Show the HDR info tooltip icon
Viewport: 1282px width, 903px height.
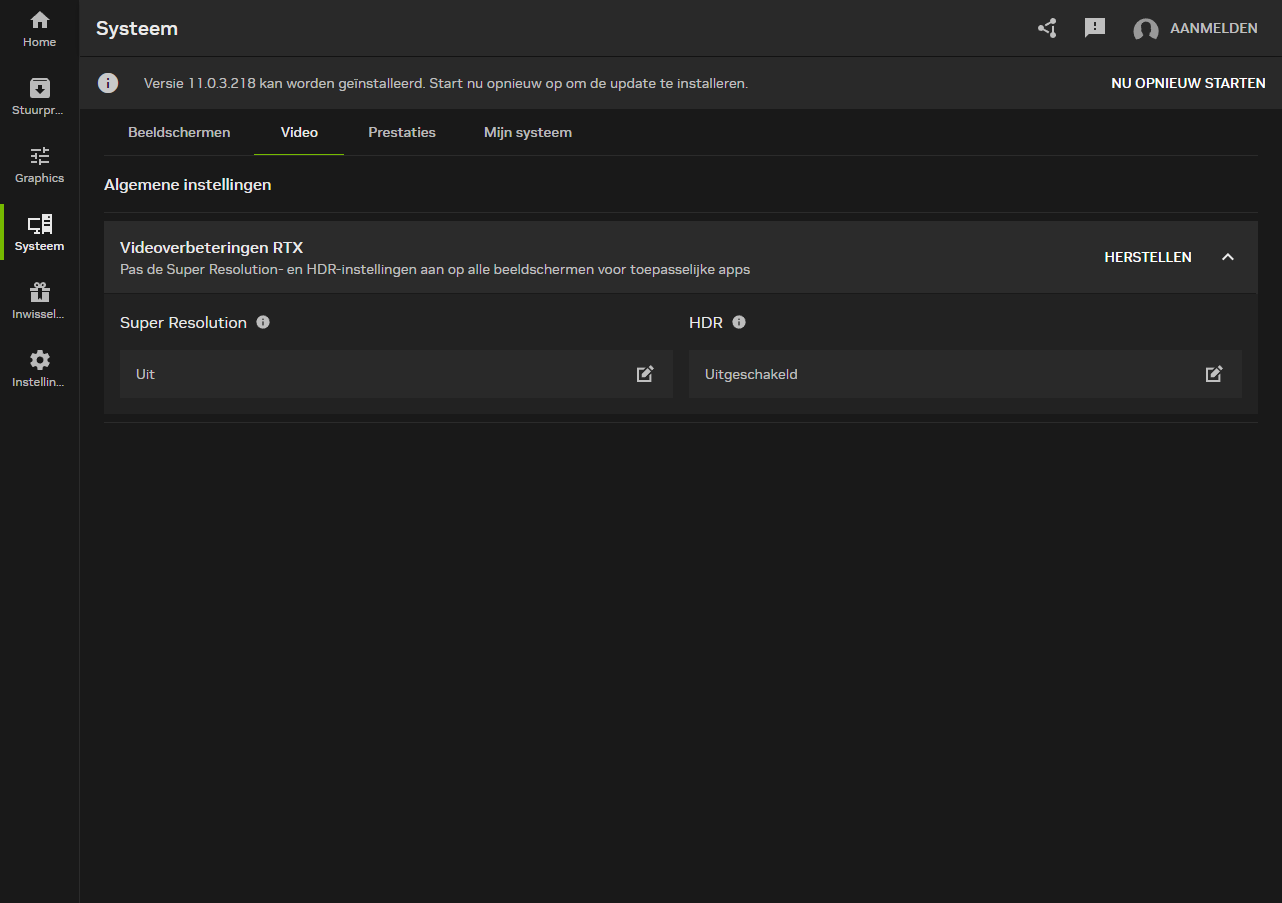pos(739,322)
